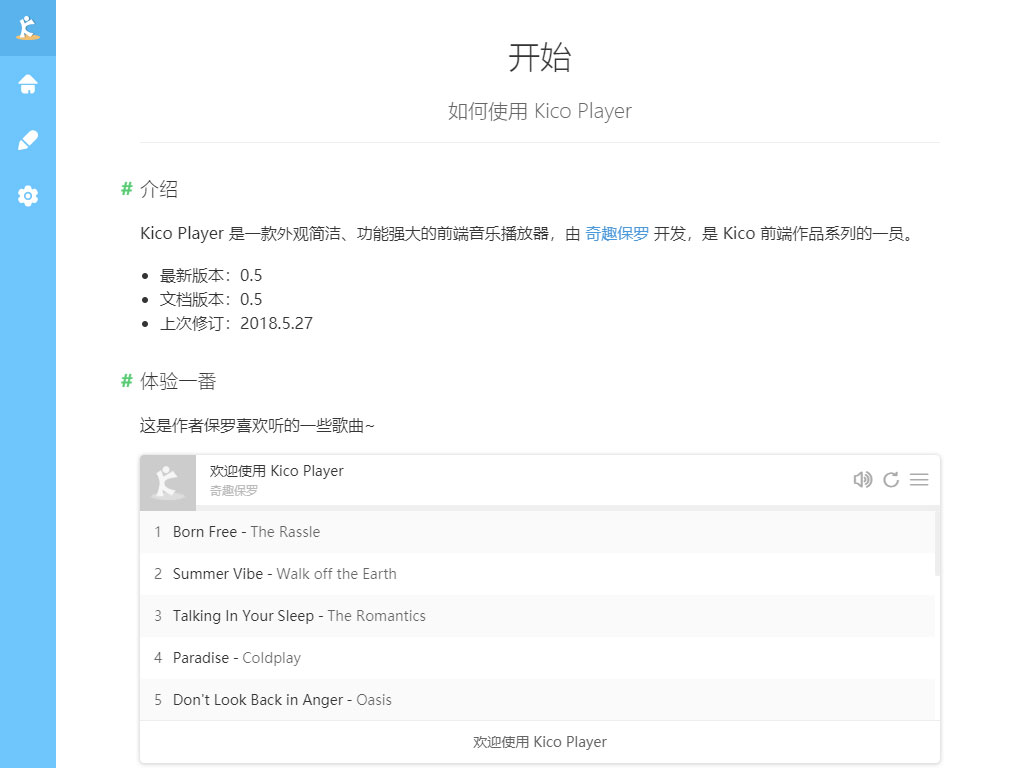This screenshot has width=1024, height=768.
Task: Click the Kico logo in the sidebar
Action: [27, 27]
